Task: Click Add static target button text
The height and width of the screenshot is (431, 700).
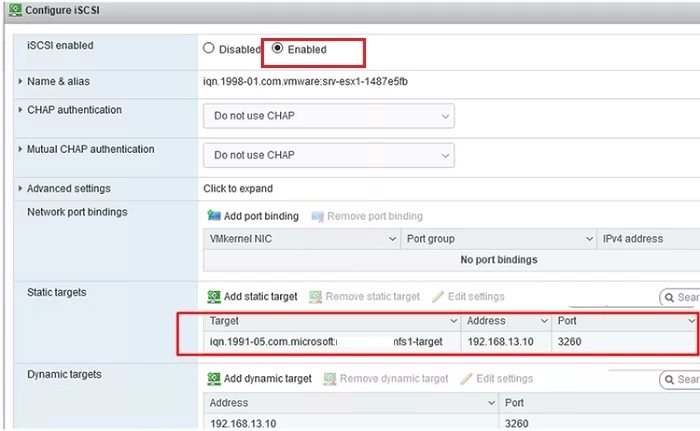Action: coord(261,297)
